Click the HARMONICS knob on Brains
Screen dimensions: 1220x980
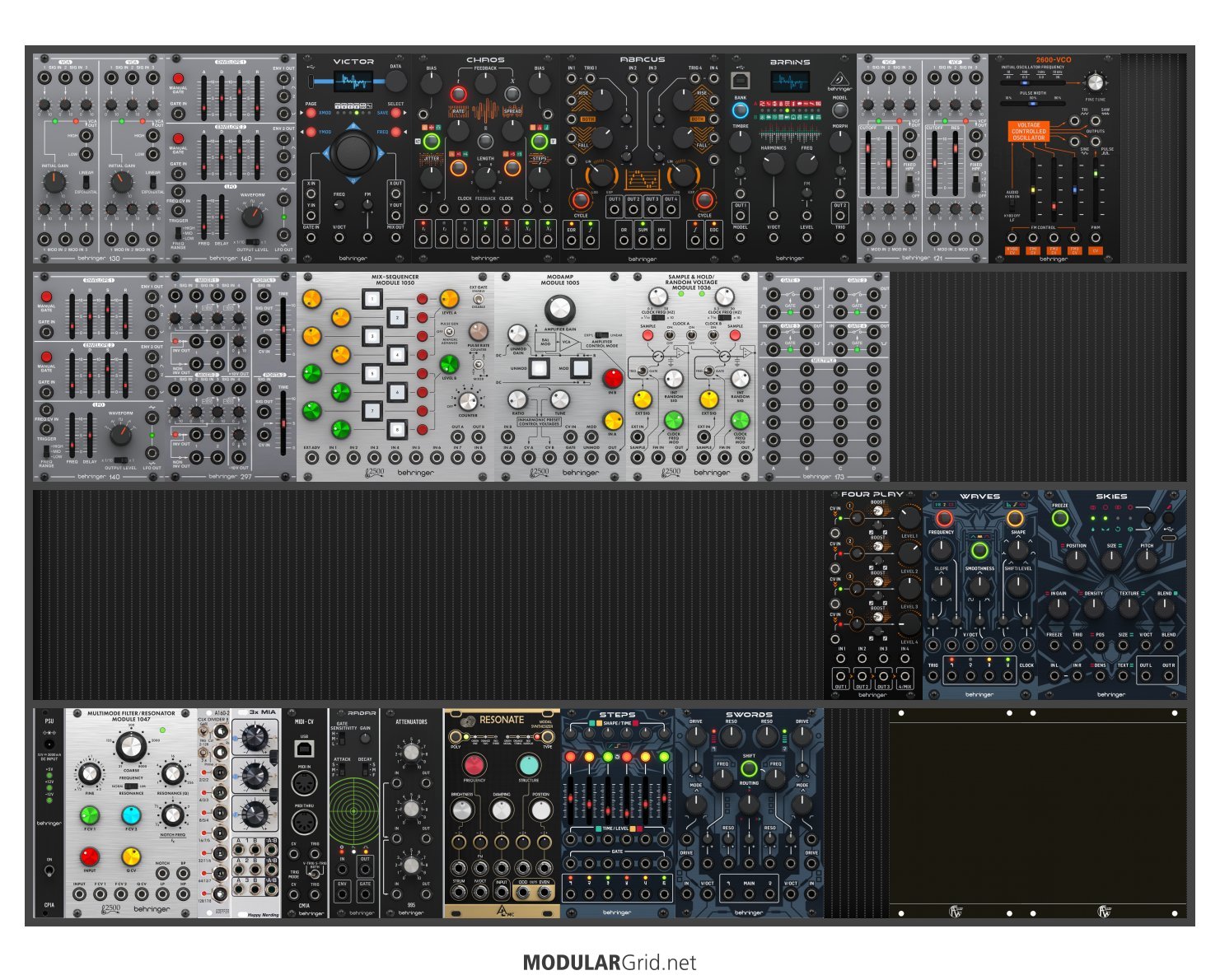click(x=774, y=163)
